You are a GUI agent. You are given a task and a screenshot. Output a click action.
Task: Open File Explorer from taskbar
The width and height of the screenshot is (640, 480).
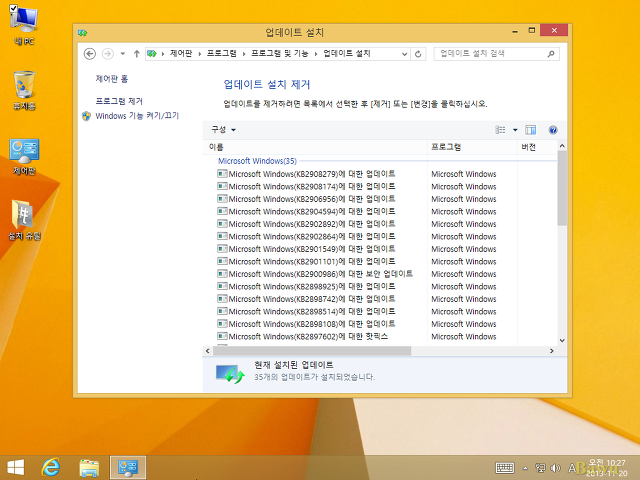89,468
